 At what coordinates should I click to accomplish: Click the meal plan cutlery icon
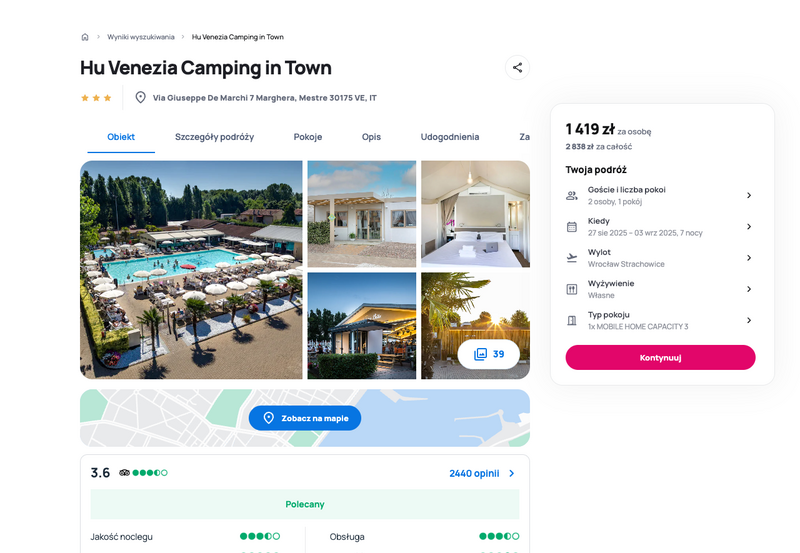point(572,289)
